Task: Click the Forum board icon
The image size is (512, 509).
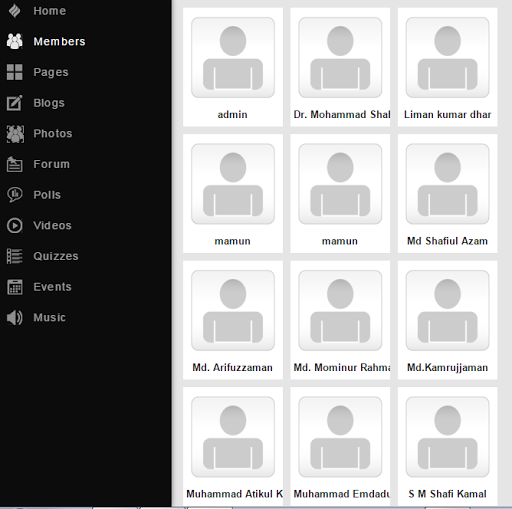Action: click(x=14, y=164)
